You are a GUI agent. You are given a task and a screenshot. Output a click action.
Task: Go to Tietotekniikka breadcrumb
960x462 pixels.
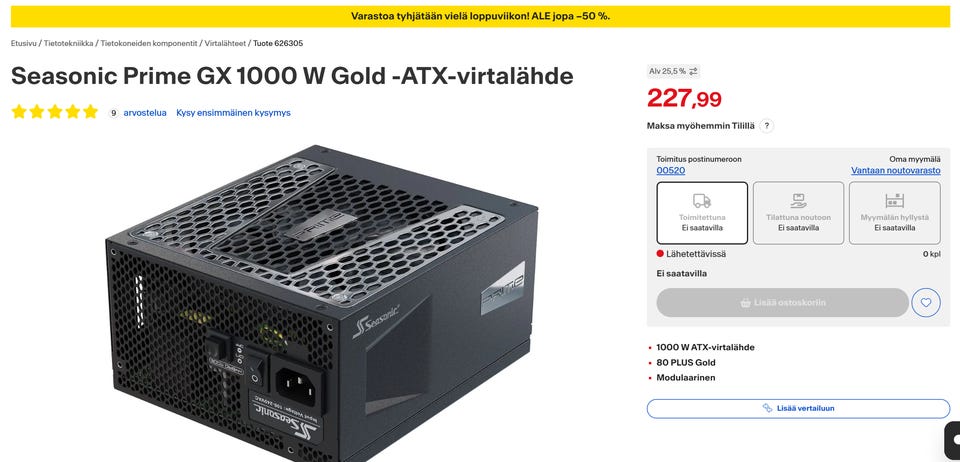(69, 43)
